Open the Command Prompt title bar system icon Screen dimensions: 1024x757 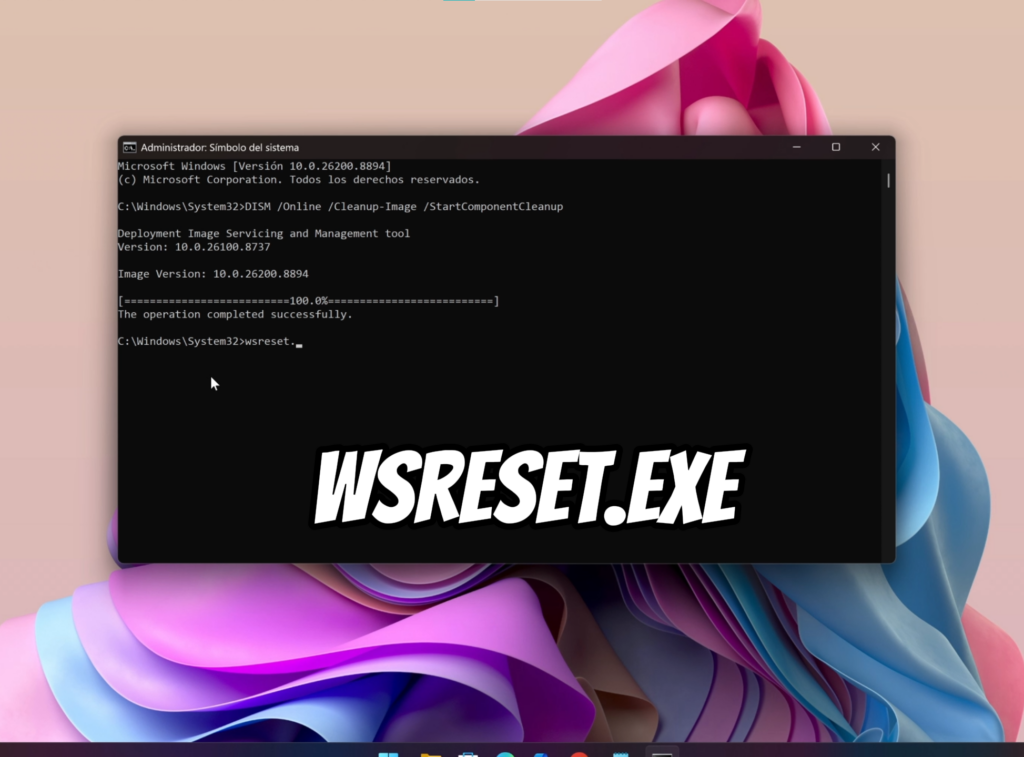coord(130,148)
